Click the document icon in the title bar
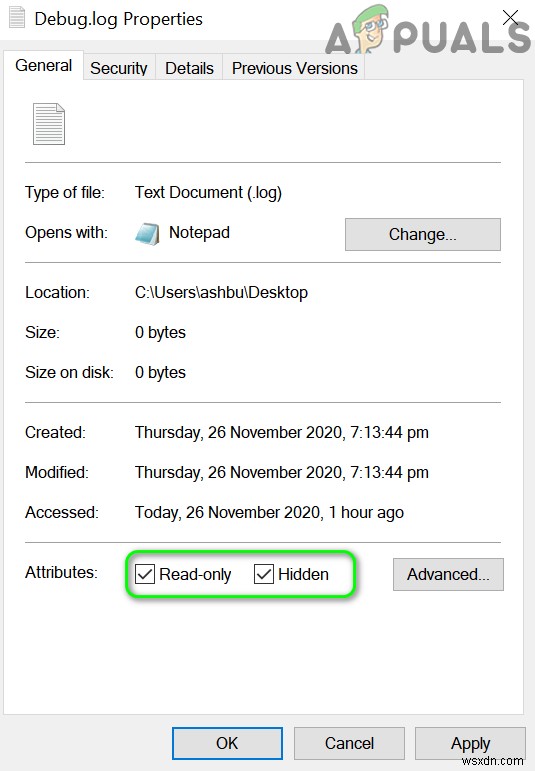The image size is (535, 771). pyautogui.click(x=17, y=18)
